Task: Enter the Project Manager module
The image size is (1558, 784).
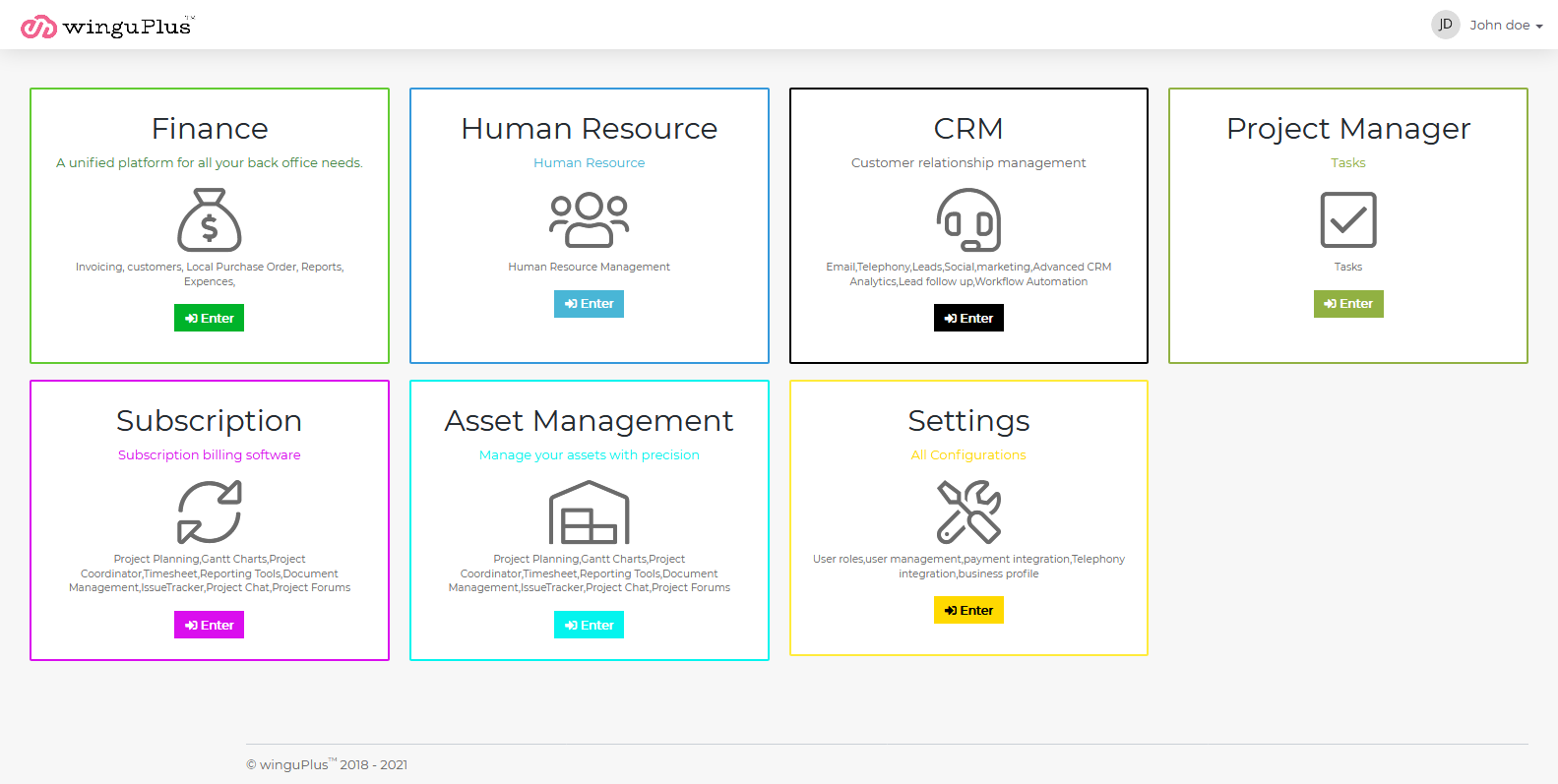Action: (x=1348, y=304)
